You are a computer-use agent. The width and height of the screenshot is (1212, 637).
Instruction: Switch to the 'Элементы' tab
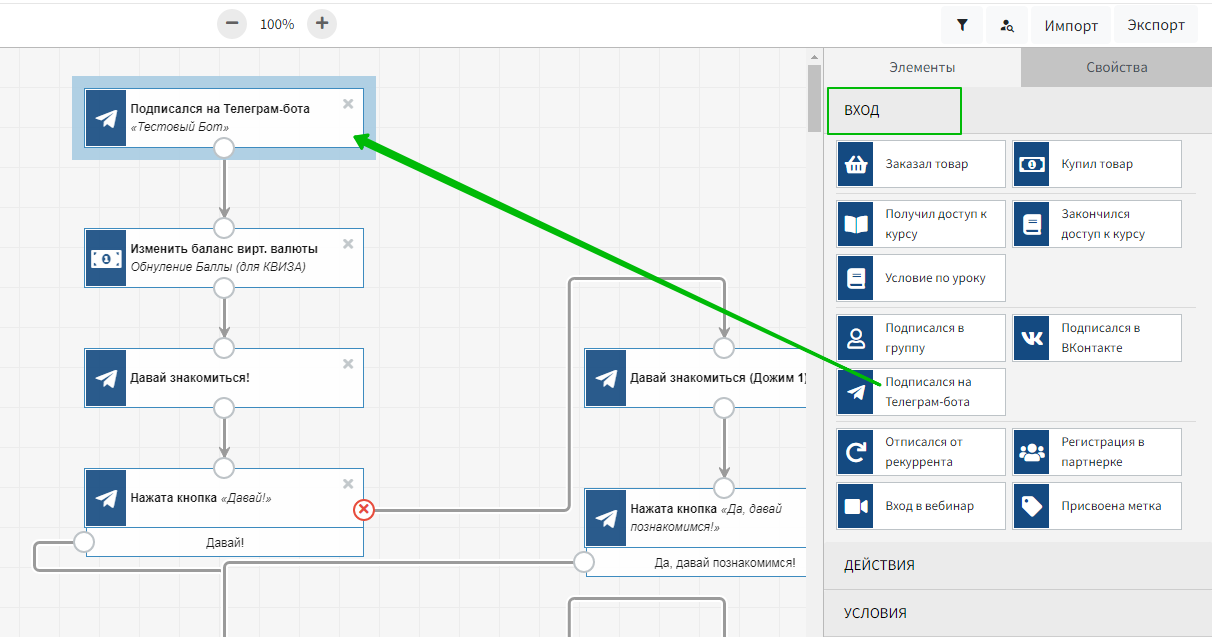[x=922, y=68]
